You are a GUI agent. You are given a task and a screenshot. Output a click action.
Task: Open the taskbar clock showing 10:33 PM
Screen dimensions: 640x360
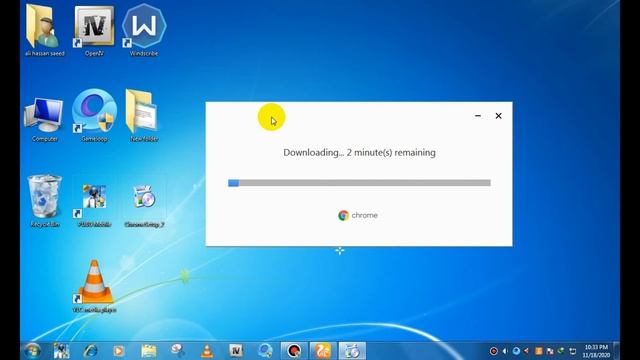point(596,351)
